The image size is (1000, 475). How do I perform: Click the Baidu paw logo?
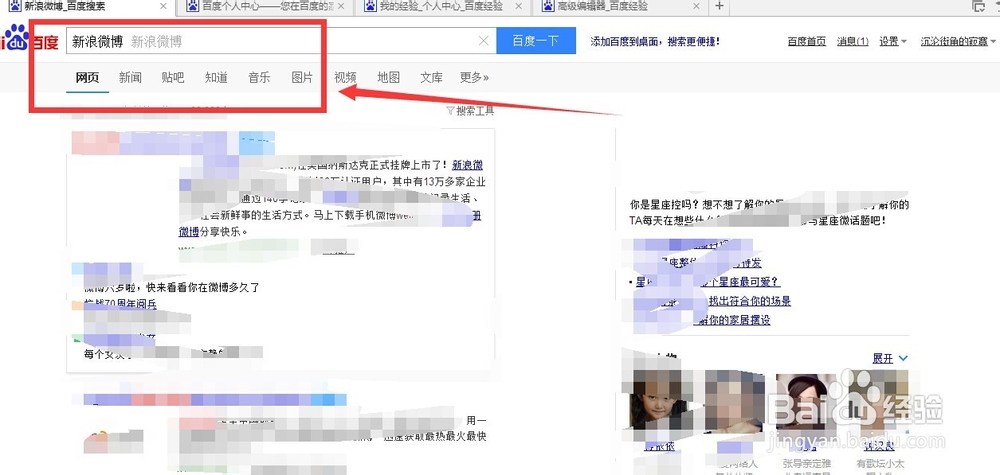pos(15,38)
